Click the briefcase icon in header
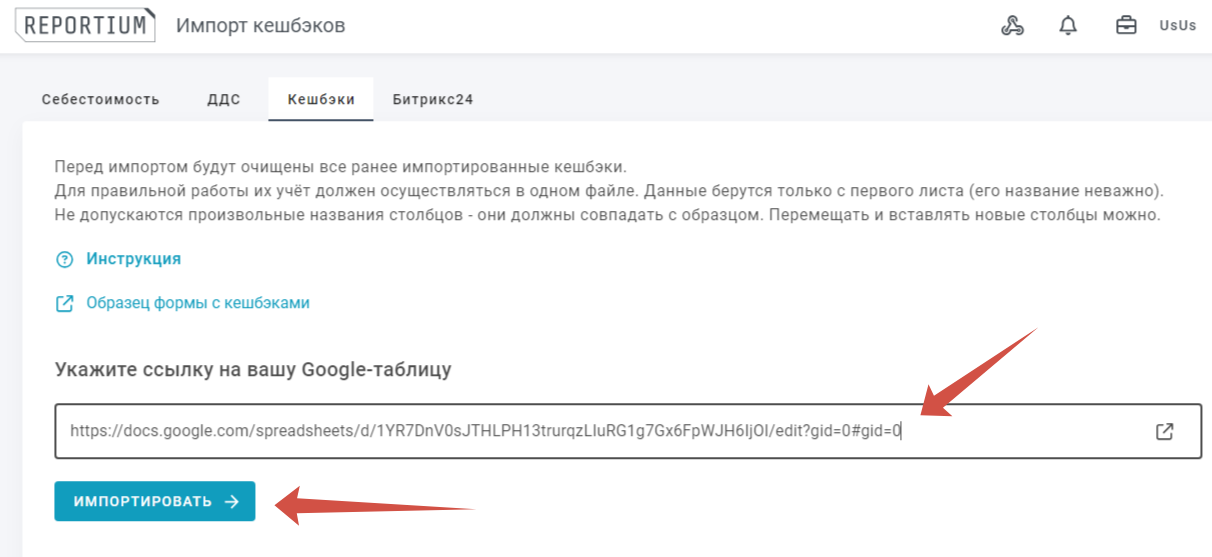 1126,26
